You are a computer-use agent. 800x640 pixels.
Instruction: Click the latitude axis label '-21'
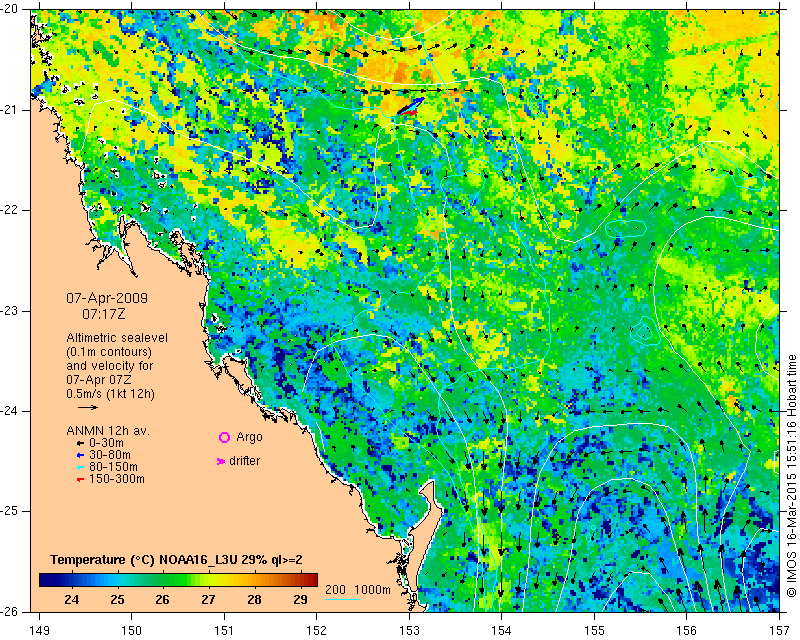[9, 110]
